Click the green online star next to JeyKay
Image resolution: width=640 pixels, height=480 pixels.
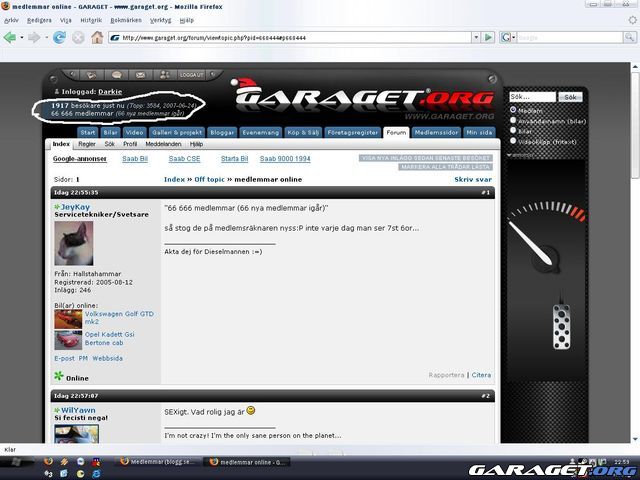tap(57, 207)
